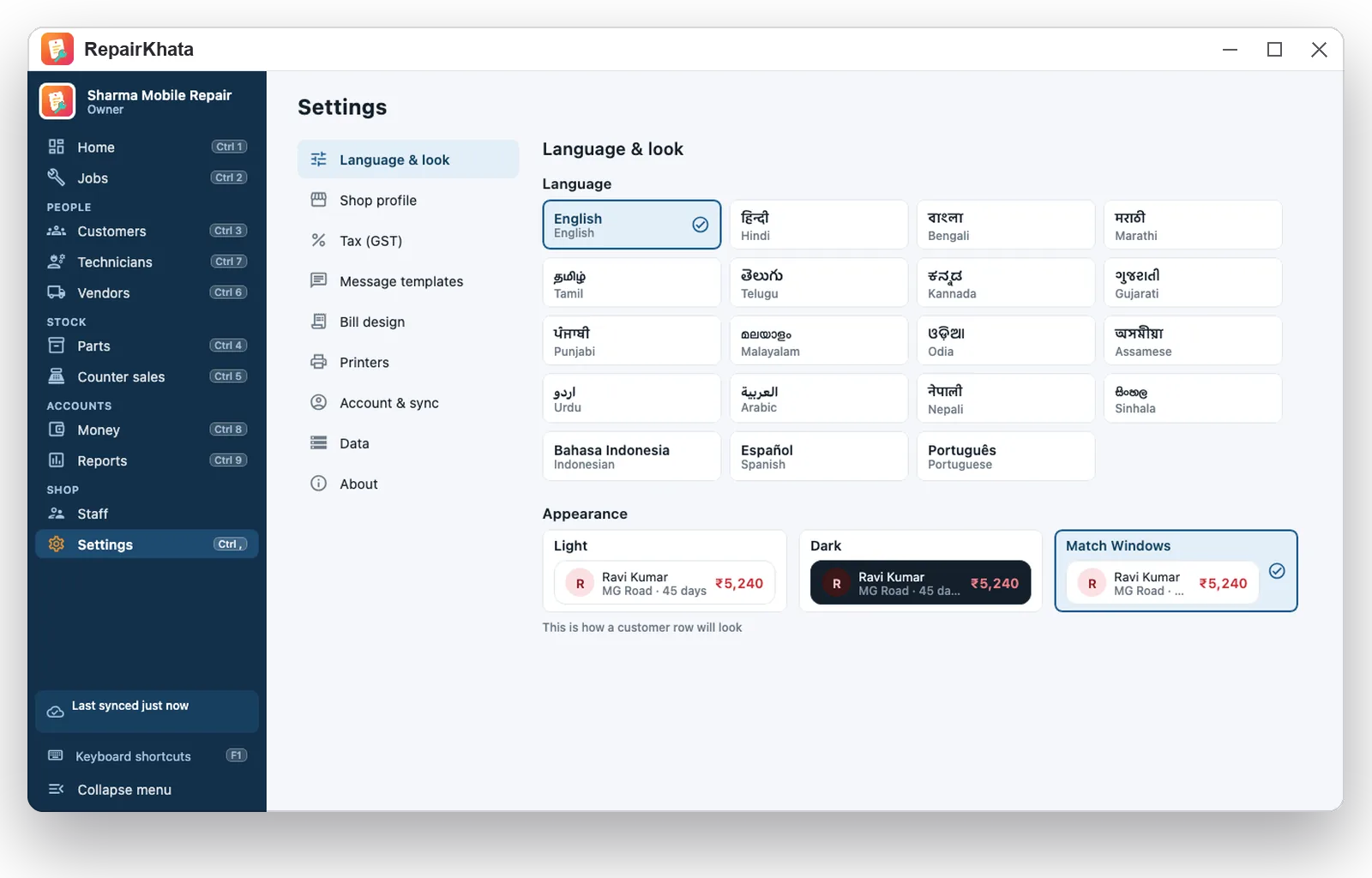The width and height of the screenshot is (1372, 878).
Task: Click the Vendors truck icon
Action: (57, 292)
